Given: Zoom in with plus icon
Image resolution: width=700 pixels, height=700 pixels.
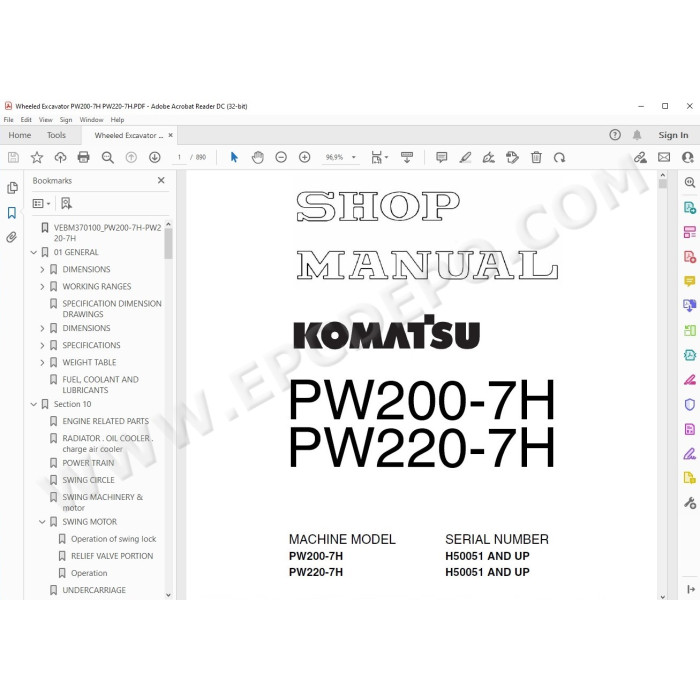Looking at the screenshot, I should click(304, 157).
